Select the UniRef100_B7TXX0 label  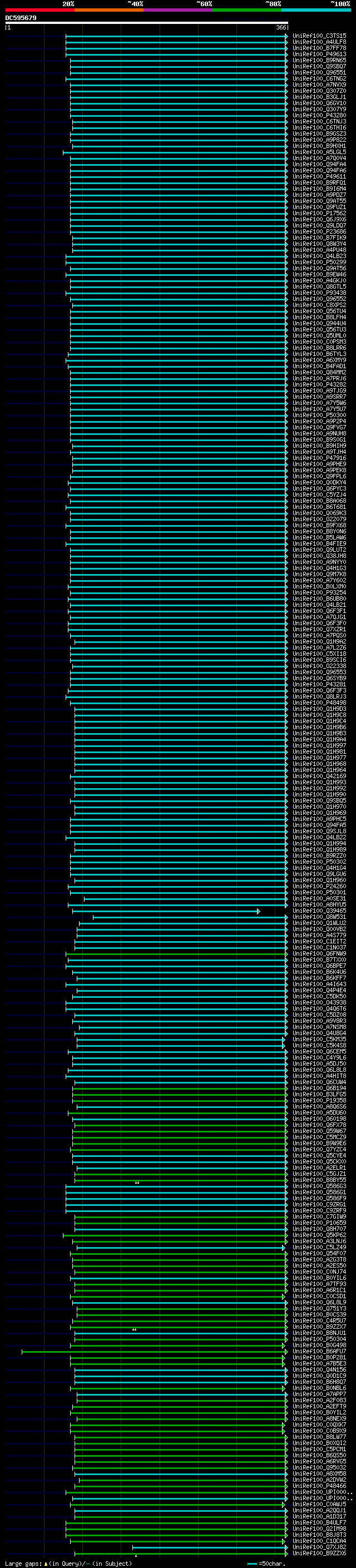[x=319, y=960]
